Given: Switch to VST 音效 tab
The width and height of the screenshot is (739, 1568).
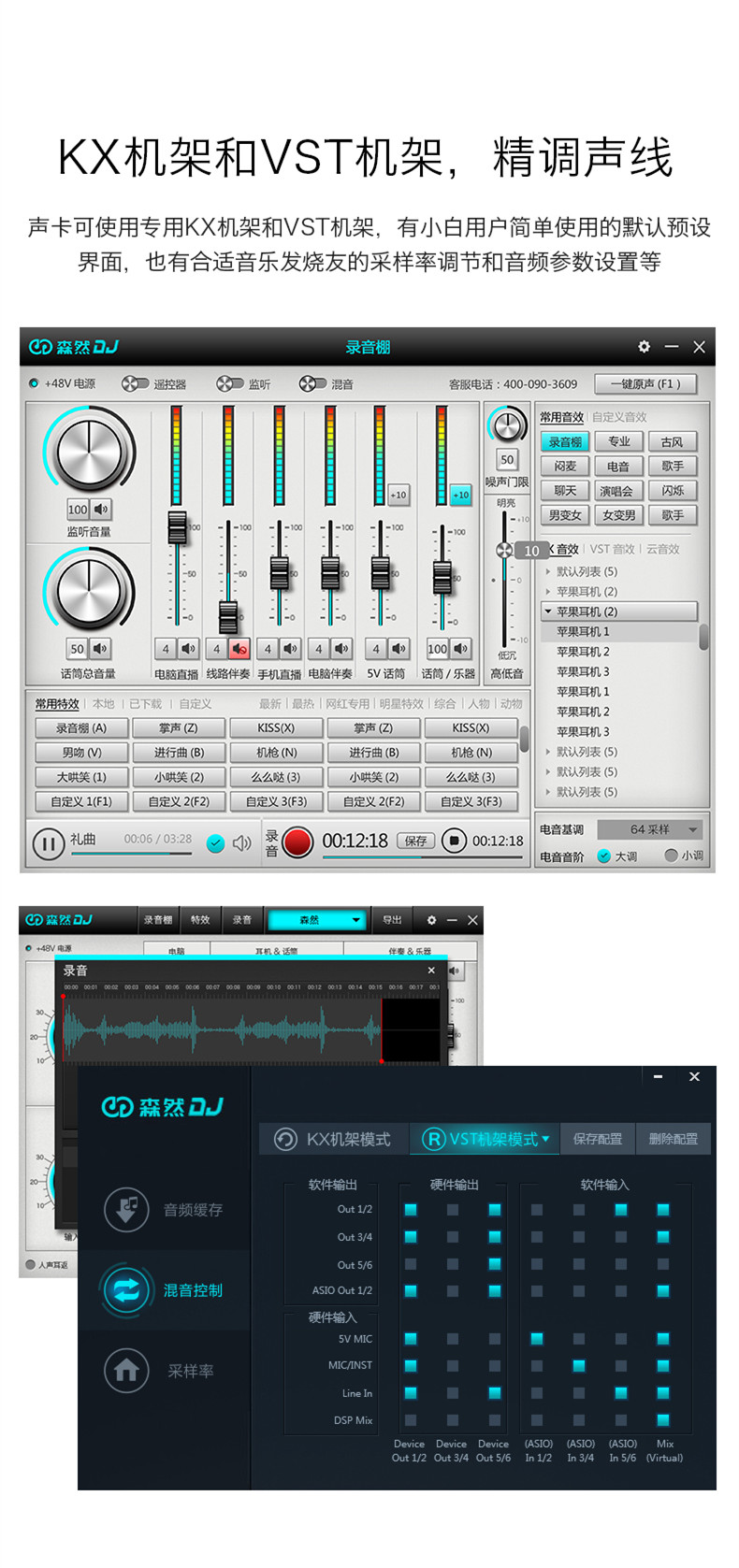Looking at the screenshot, I should click(612, 549).
